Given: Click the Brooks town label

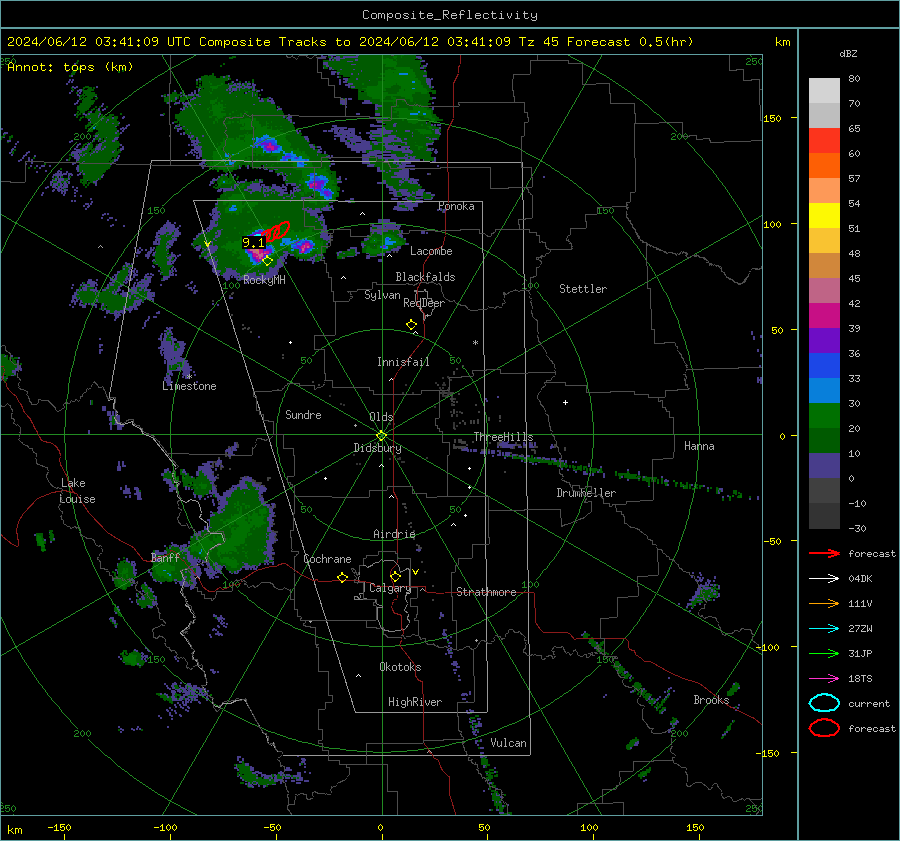Looking at the screenshot, I should coord(711,700).
